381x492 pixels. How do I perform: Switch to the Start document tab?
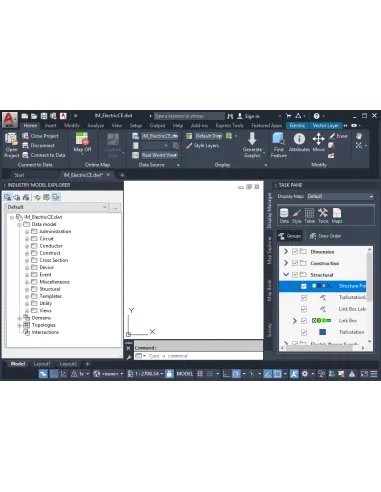pos(19,175)
